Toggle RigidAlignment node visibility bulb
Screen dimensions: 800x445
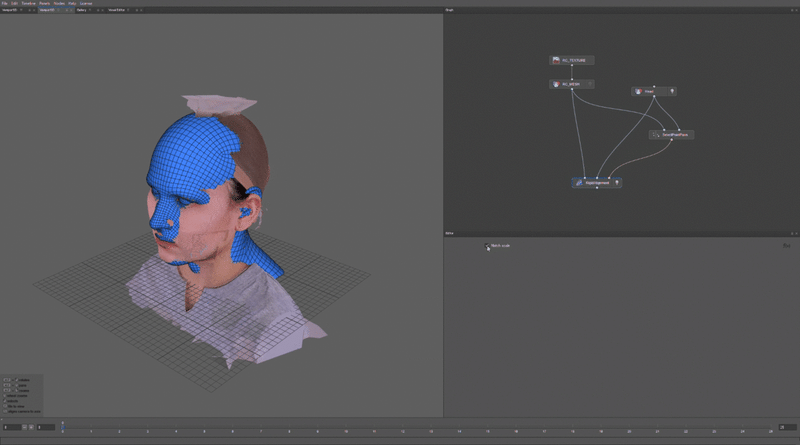click(x=617, y=183)
